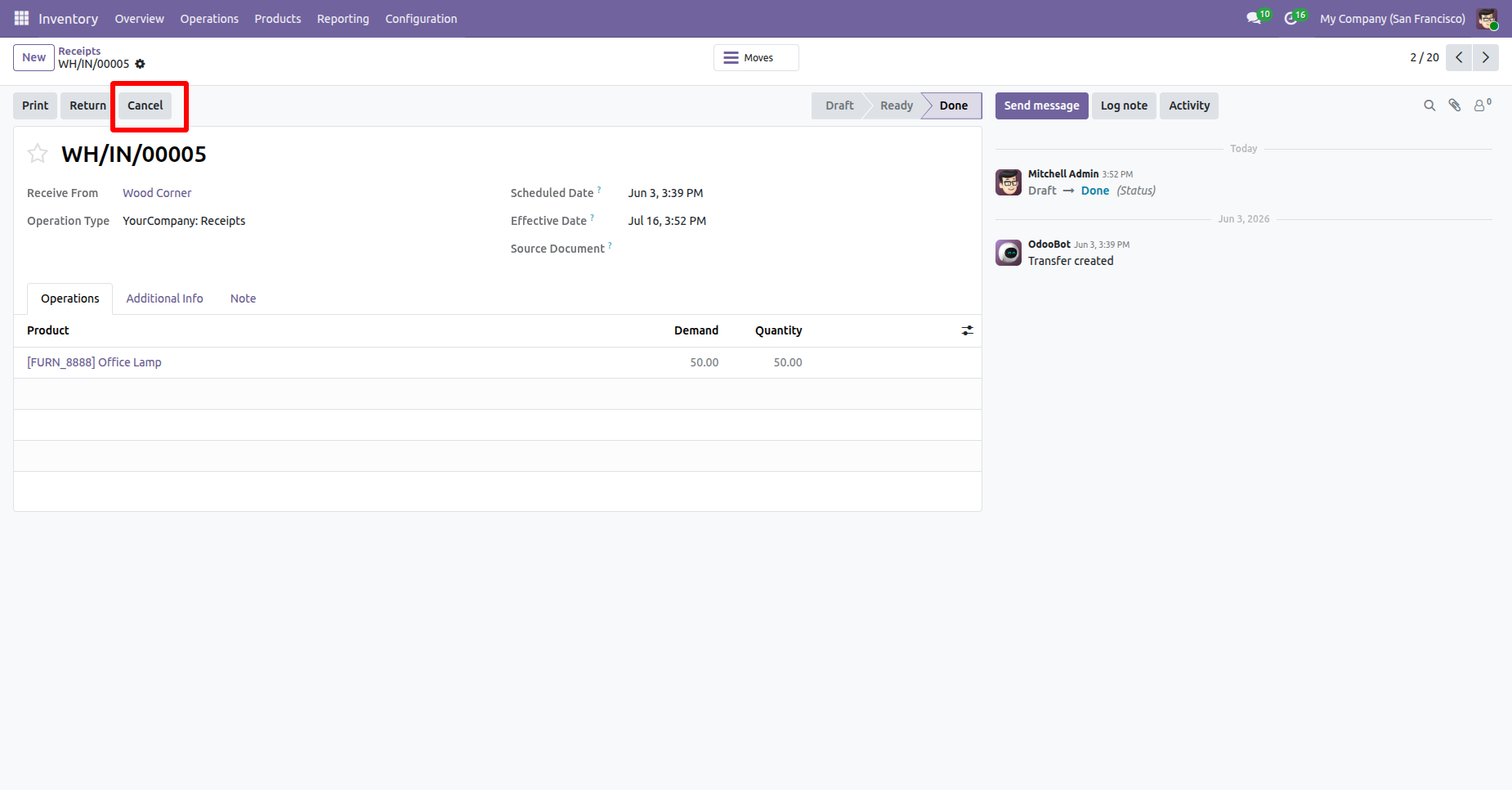Search chatter messages with magnifier icon
Screen dimensions: 1512x790
pyautogui.click(x=1429, y=105)
